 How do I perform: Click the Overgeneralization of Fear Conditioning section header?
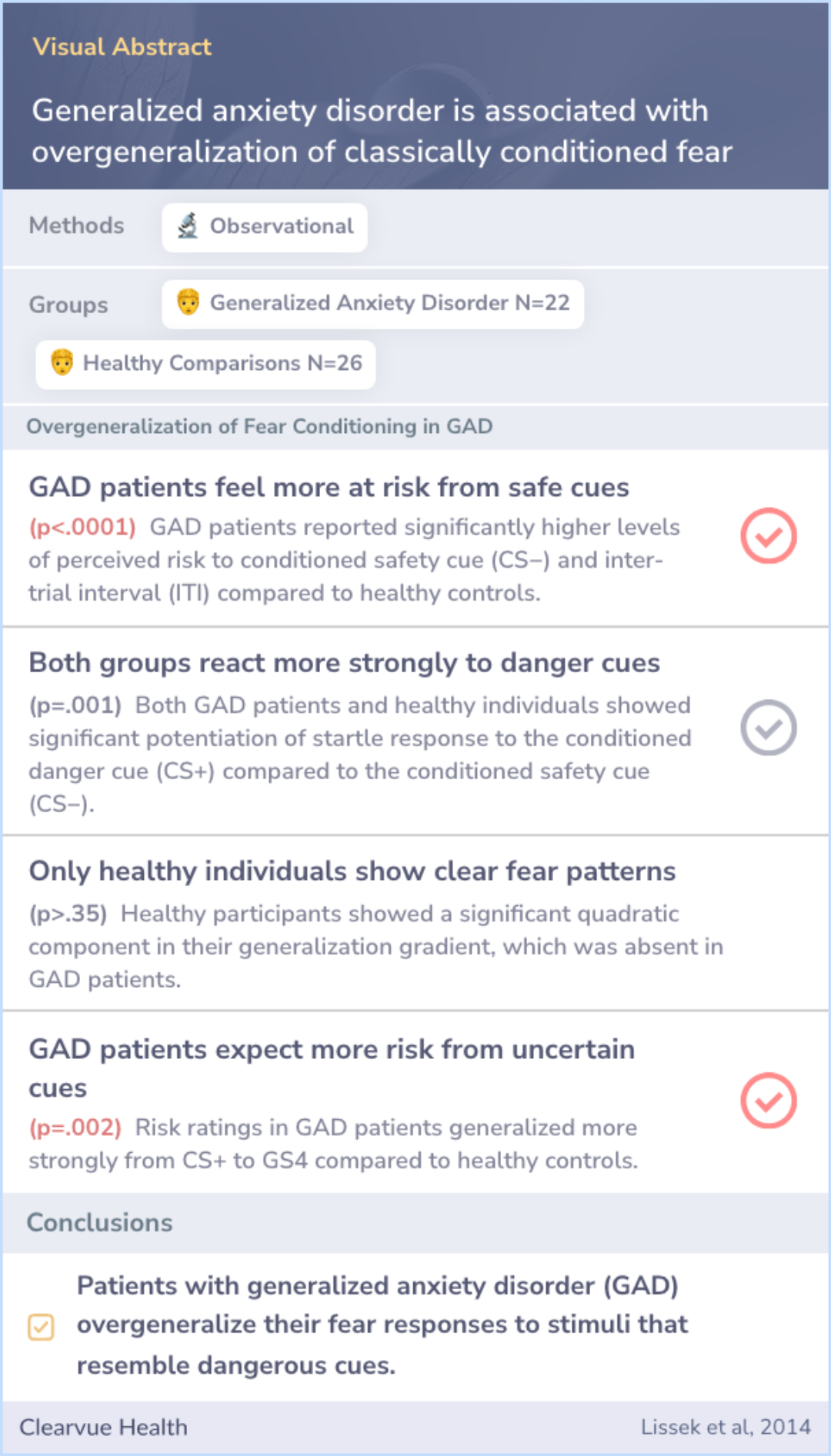coord(259,426)
